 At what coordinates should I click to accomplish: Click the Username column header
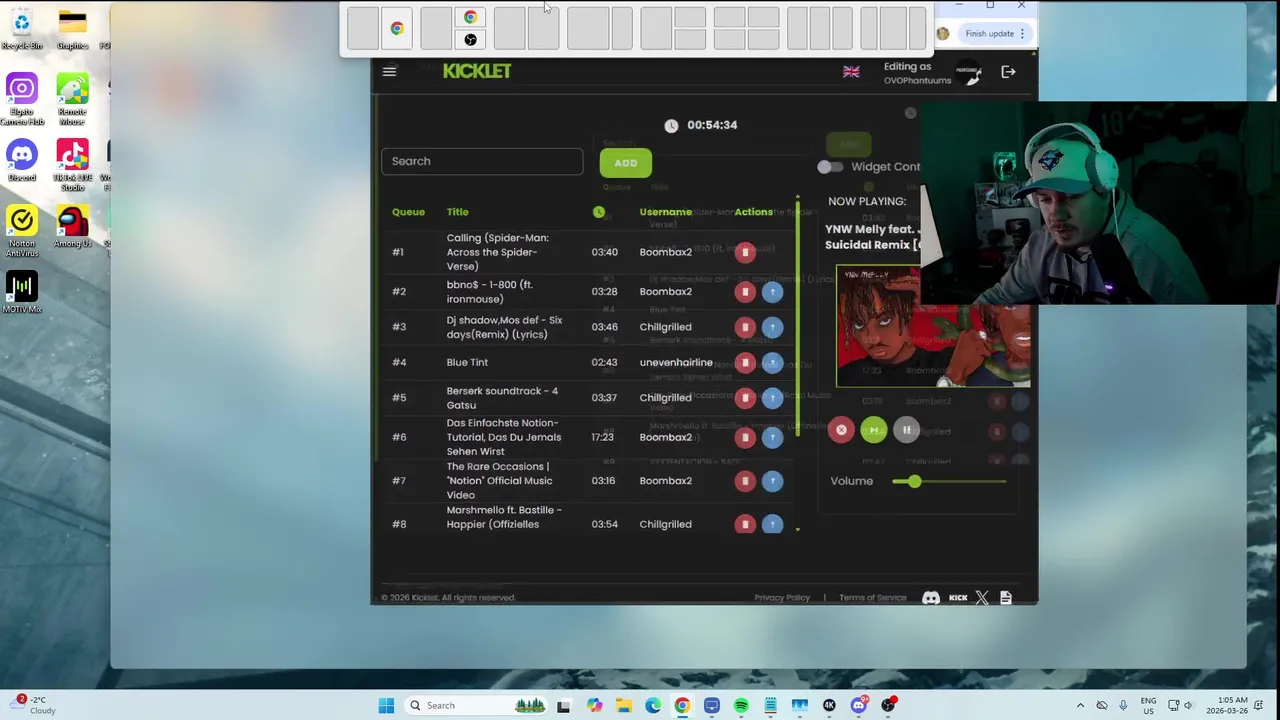tap(665, 212)
